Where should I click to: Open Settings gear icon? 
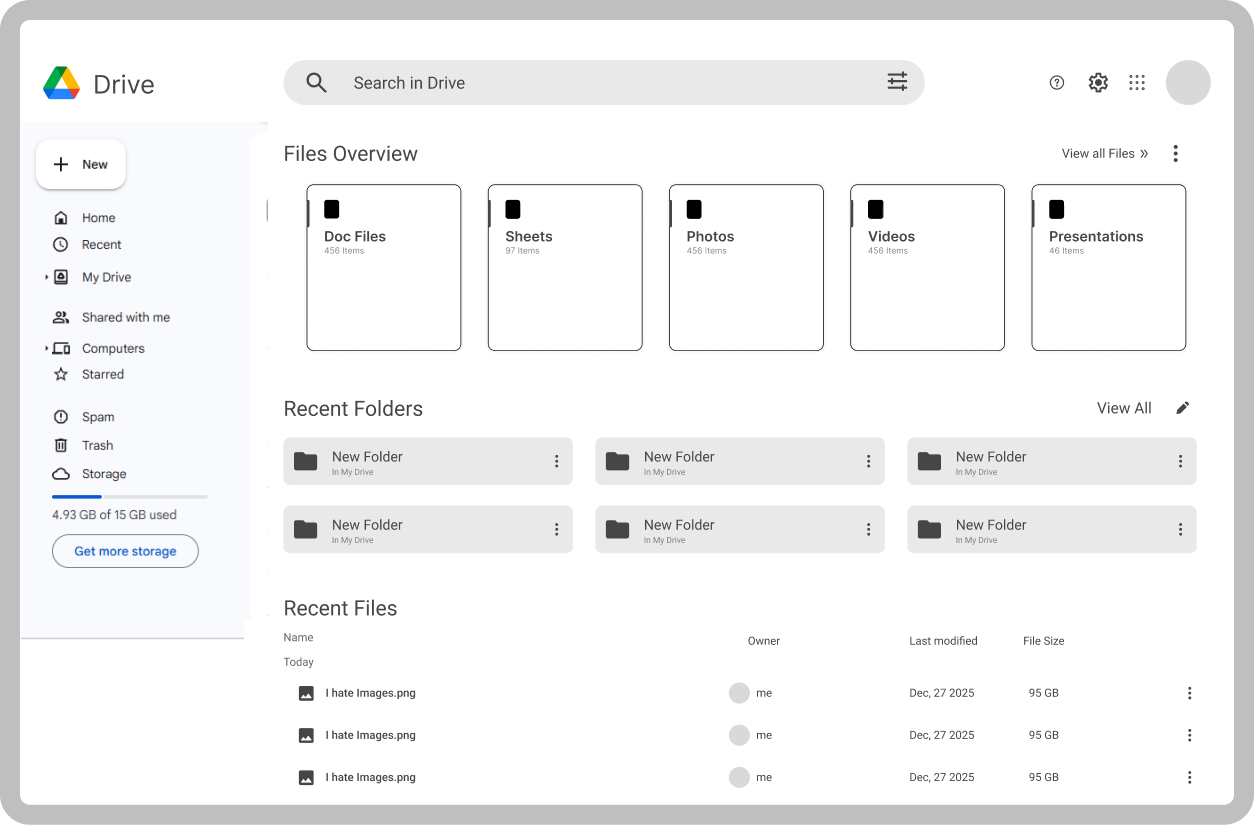(x=1098, y=83)
